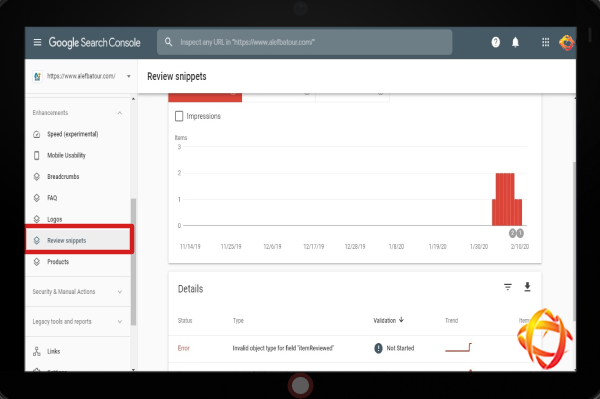Select the red Error tab

pyautogui.click(x=205, y=97)
